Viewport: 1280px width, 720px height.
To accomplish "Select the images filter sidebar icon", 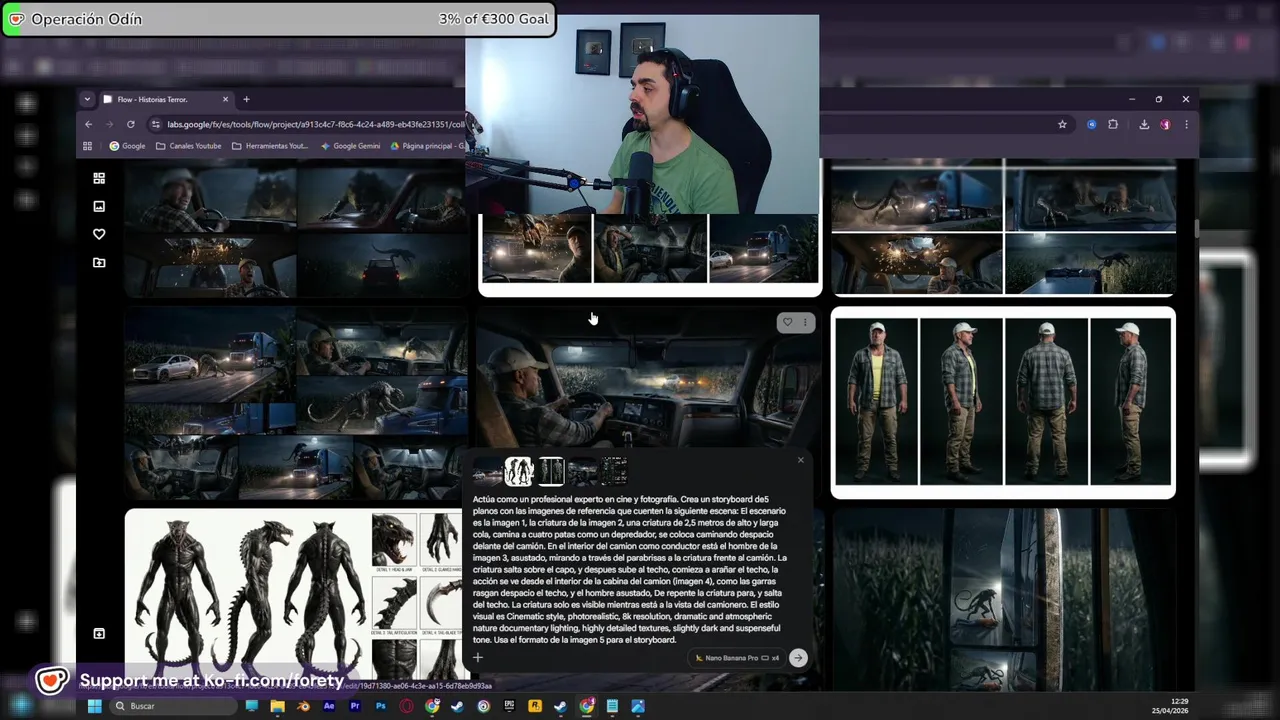I will click(99, 206).
